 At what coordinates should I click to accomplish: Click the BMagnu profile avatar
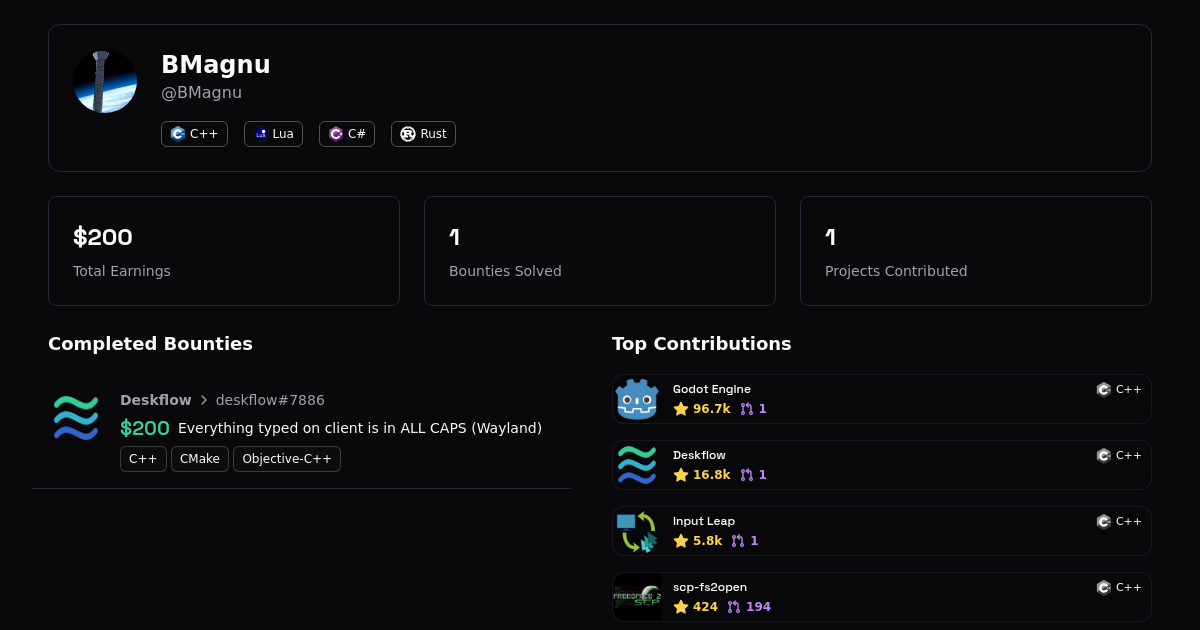[105, 81]
